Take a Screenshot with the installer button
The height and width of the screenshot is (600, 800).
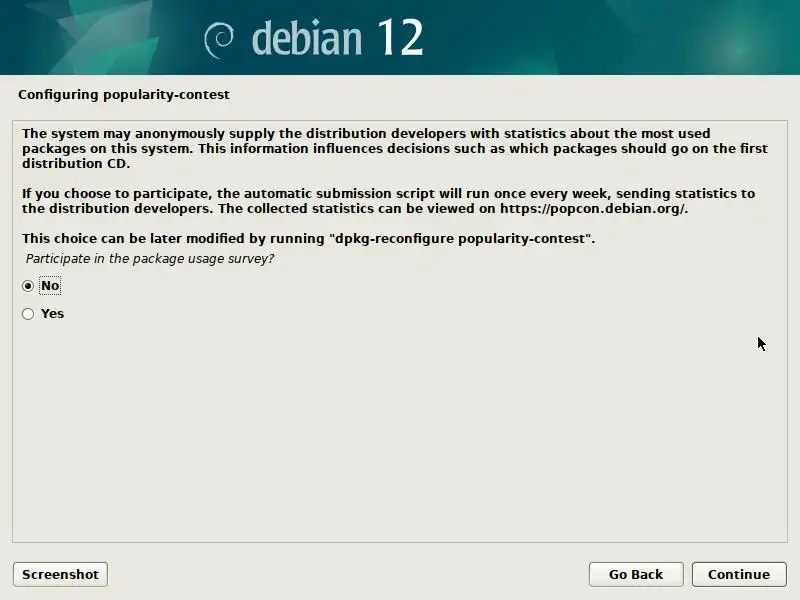point(60,574)
